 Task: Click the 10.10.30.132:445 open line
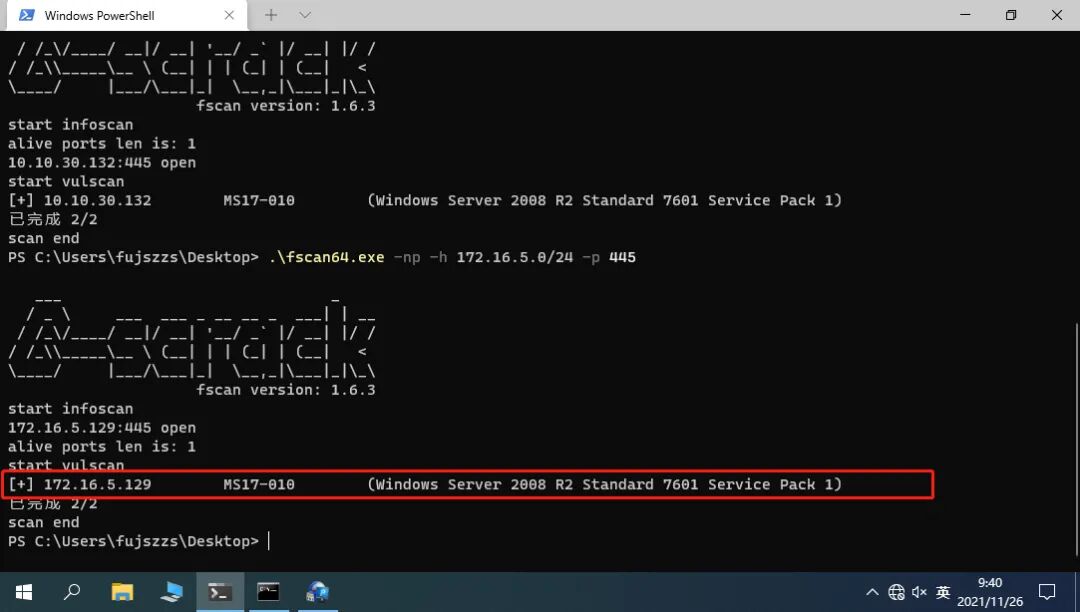(x=102, y=162)
